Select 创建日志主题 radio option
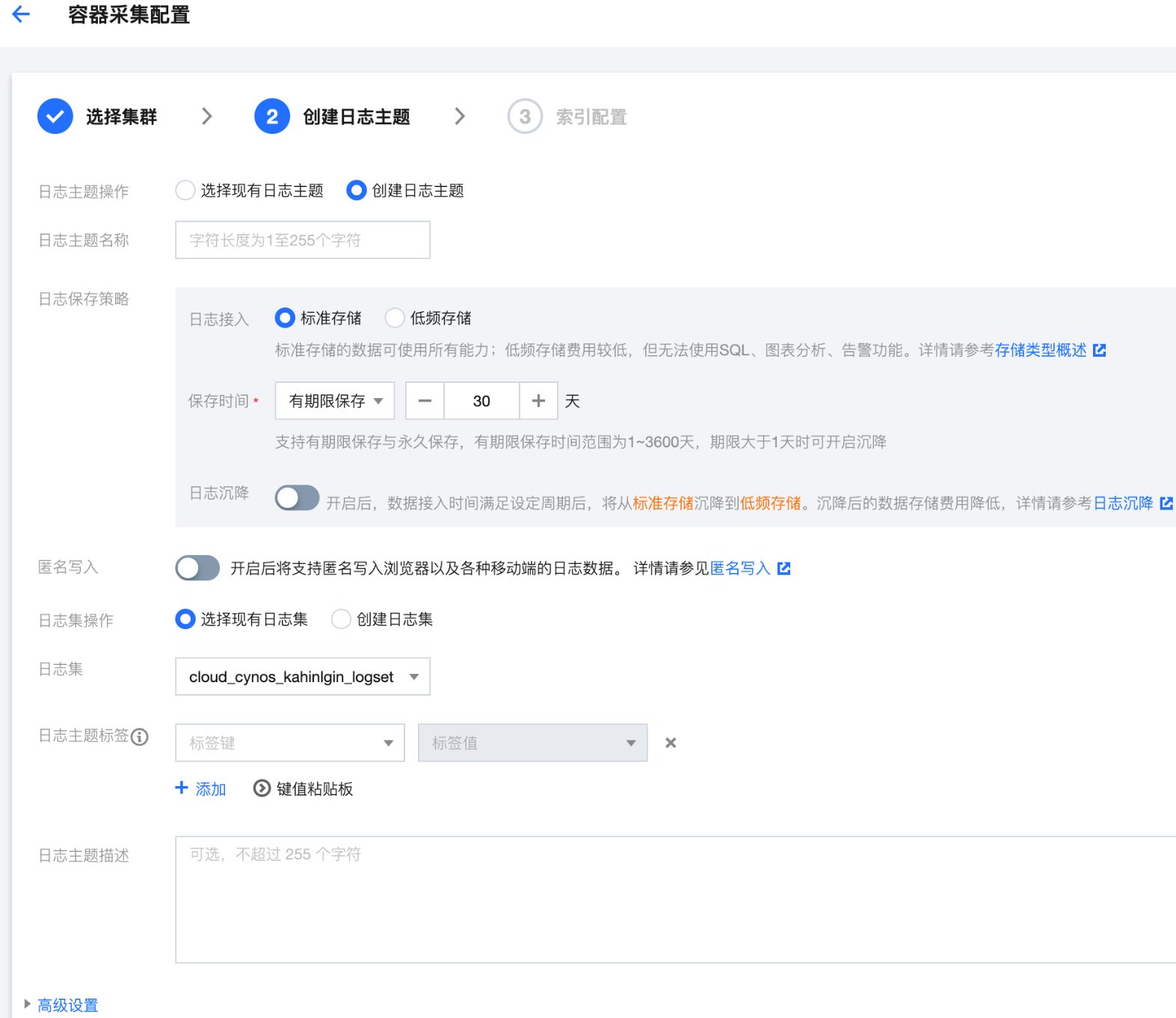 357,190
